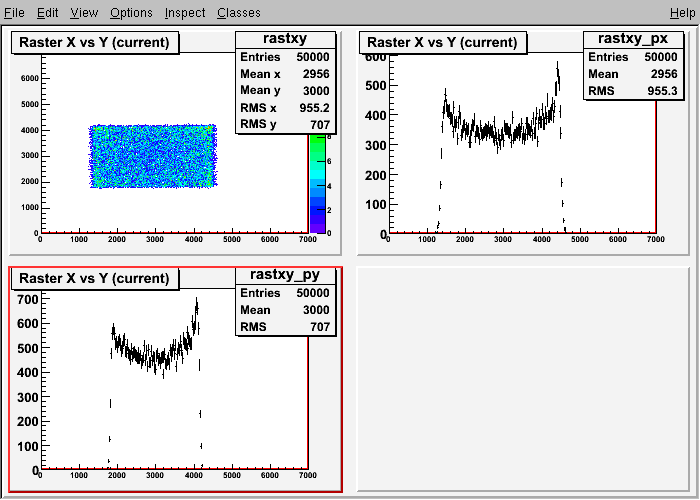Click 'RMS 707' in rastxy_py stats
This screenshot has height=500, width=700.
click(x=285, y=327)
